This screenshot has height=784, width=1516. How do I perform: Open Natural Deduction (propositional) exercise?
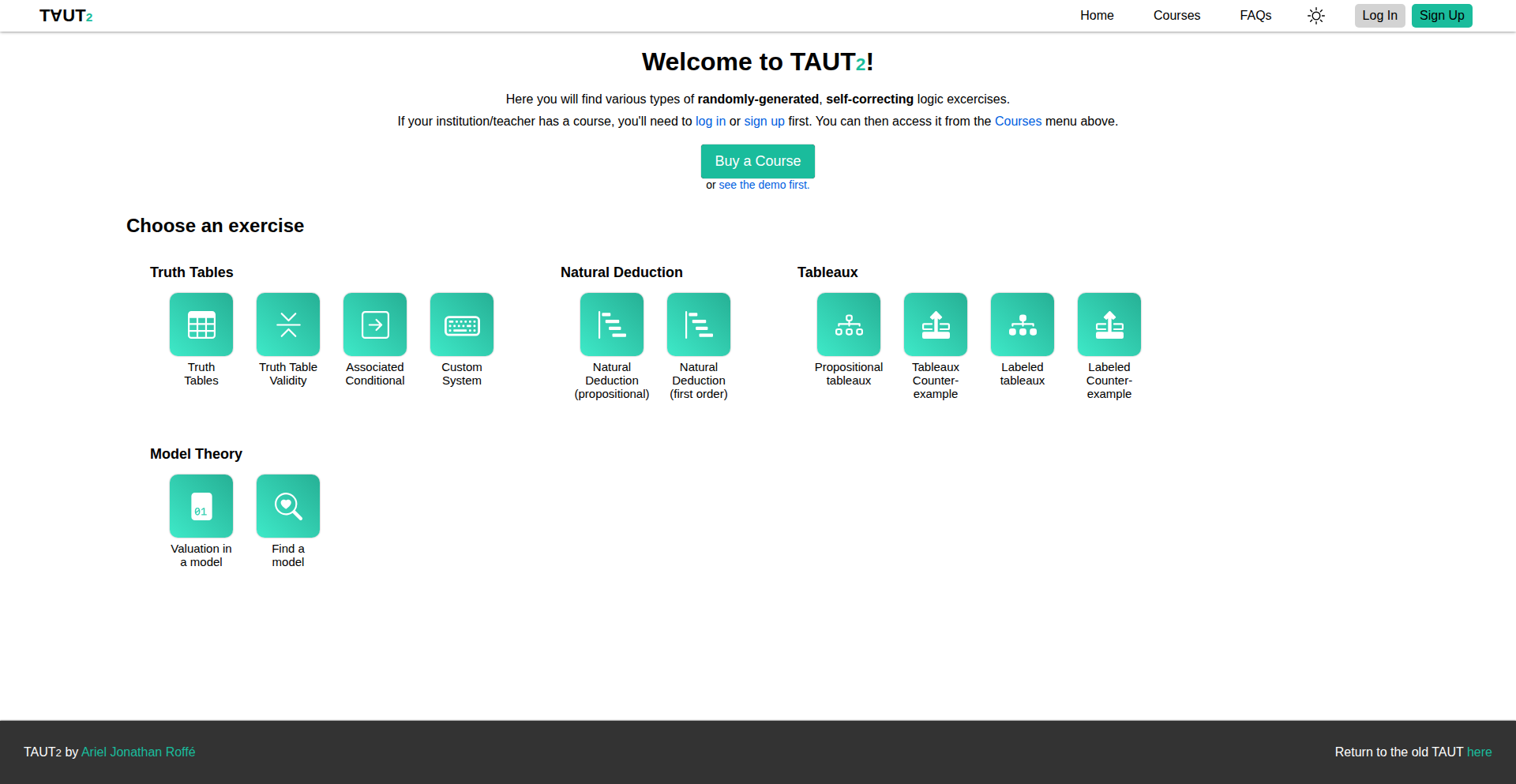click(611, 324)
